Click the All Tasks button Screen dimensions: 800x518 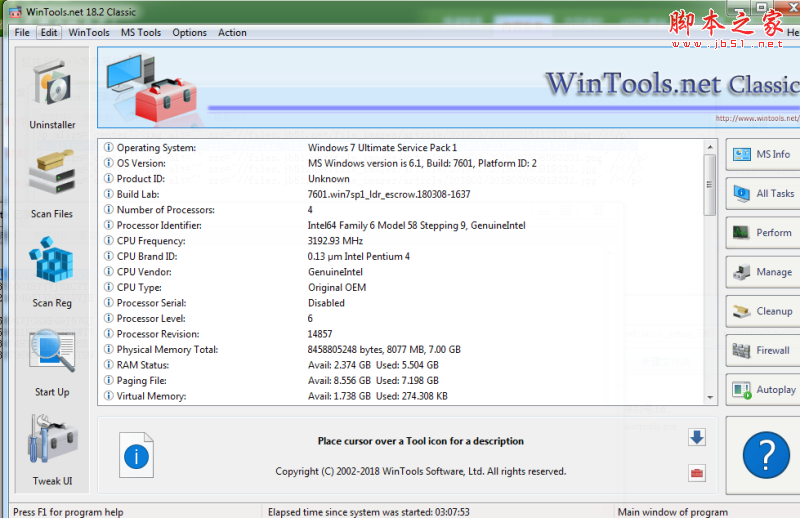(x=763, y=193)
